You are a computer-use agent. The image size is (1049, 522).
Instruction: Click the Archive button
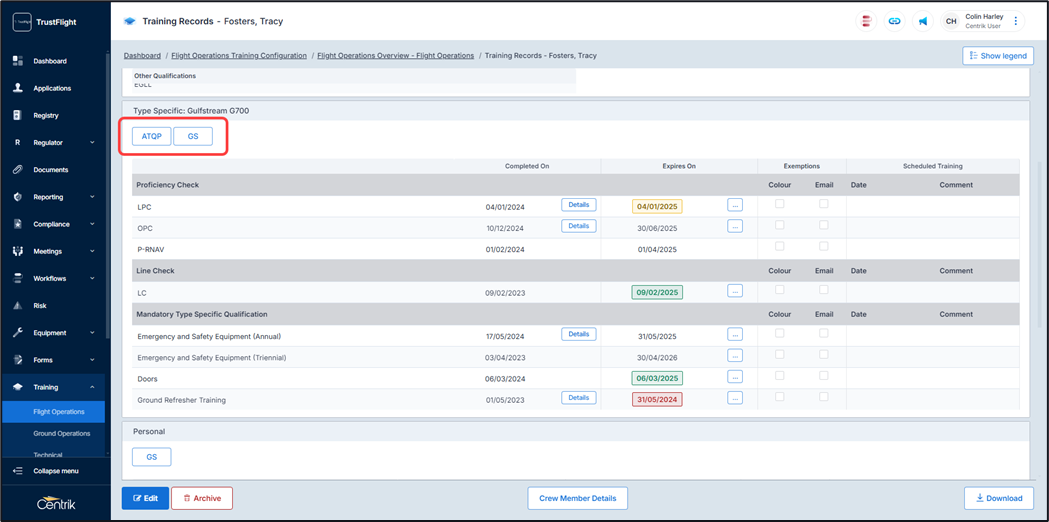(x=202, y=498)
